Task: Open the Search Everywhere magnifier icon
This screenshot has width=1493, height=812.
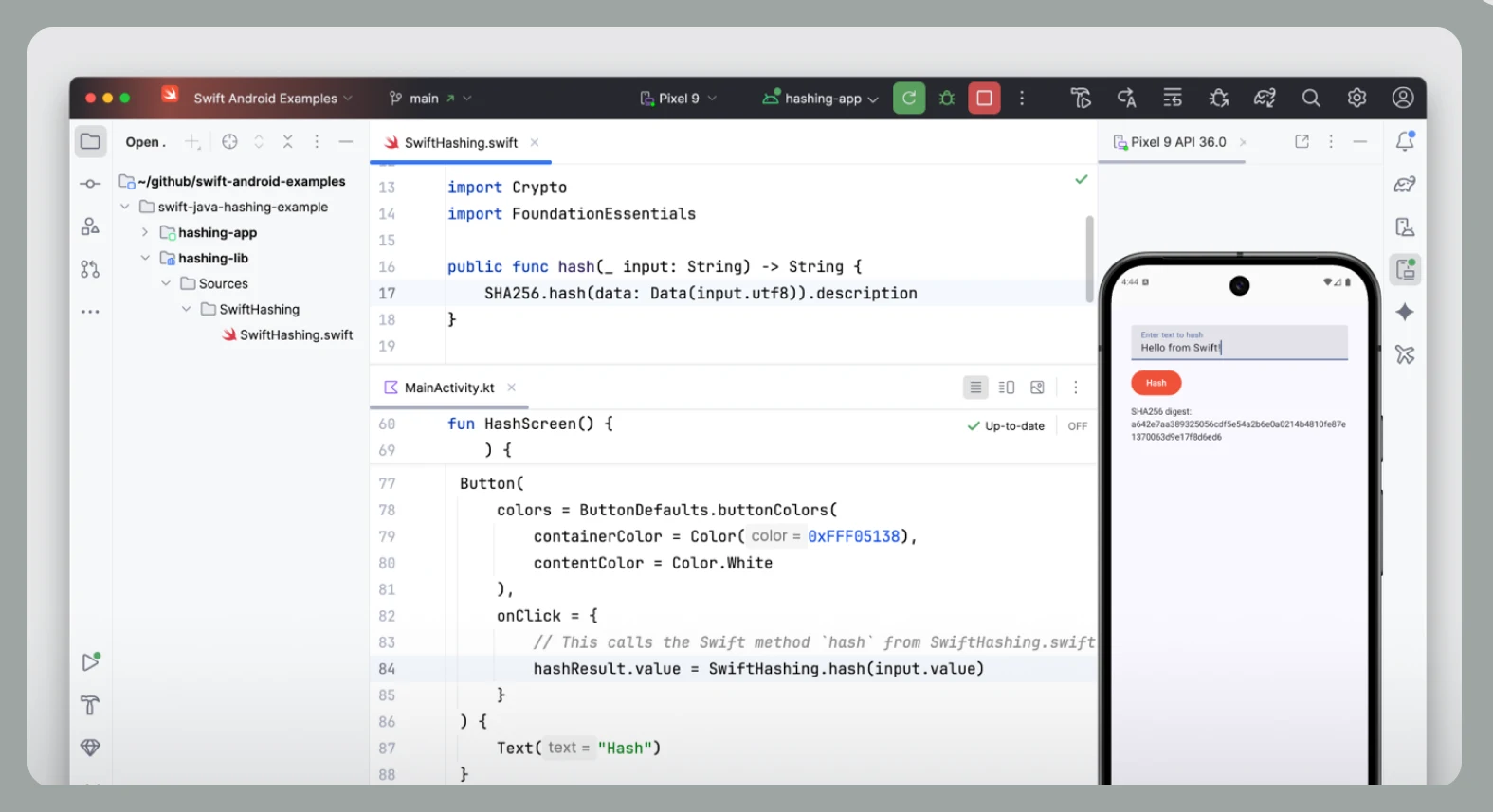Action: [x=1310, y=99]
